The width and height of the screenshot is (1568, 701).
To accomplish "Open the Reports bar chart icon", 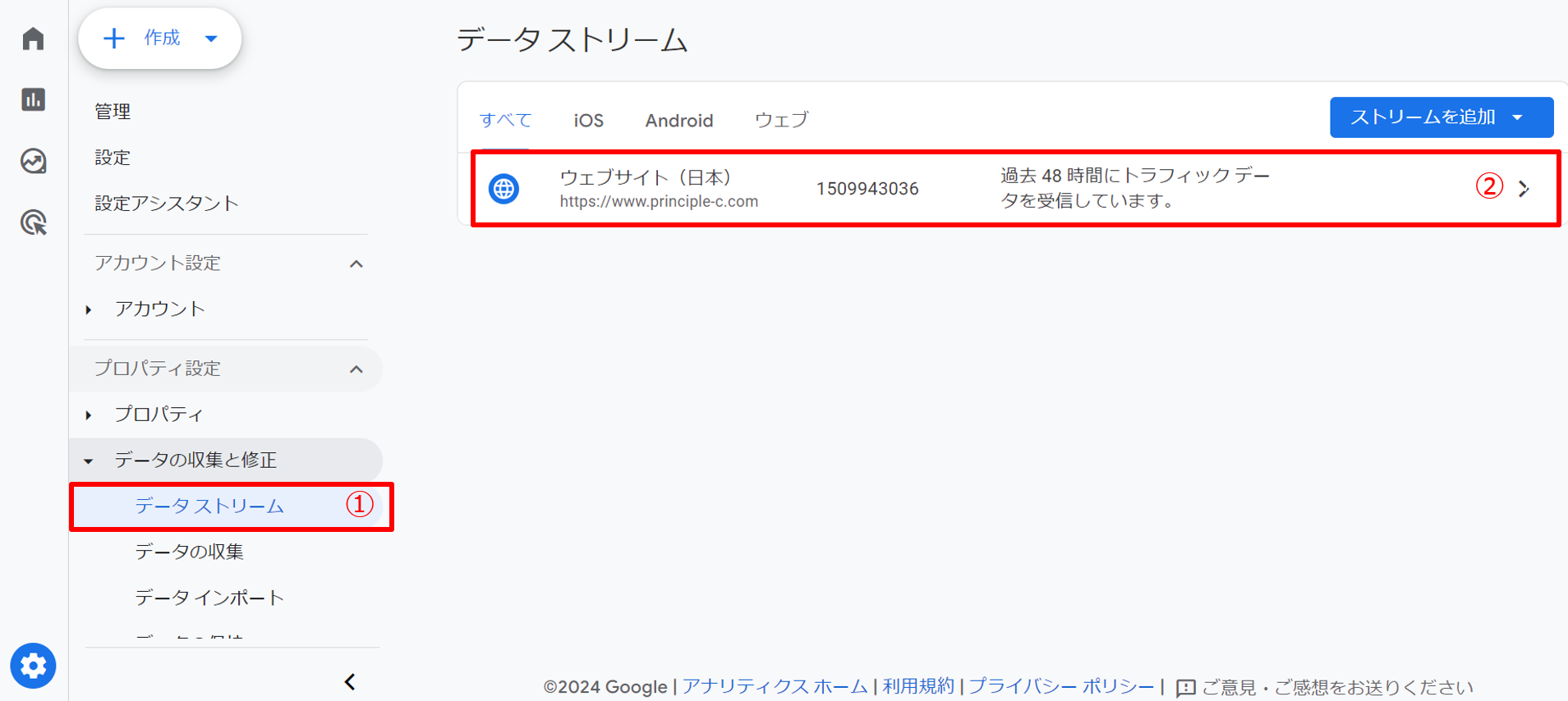I will coord(33,99).
